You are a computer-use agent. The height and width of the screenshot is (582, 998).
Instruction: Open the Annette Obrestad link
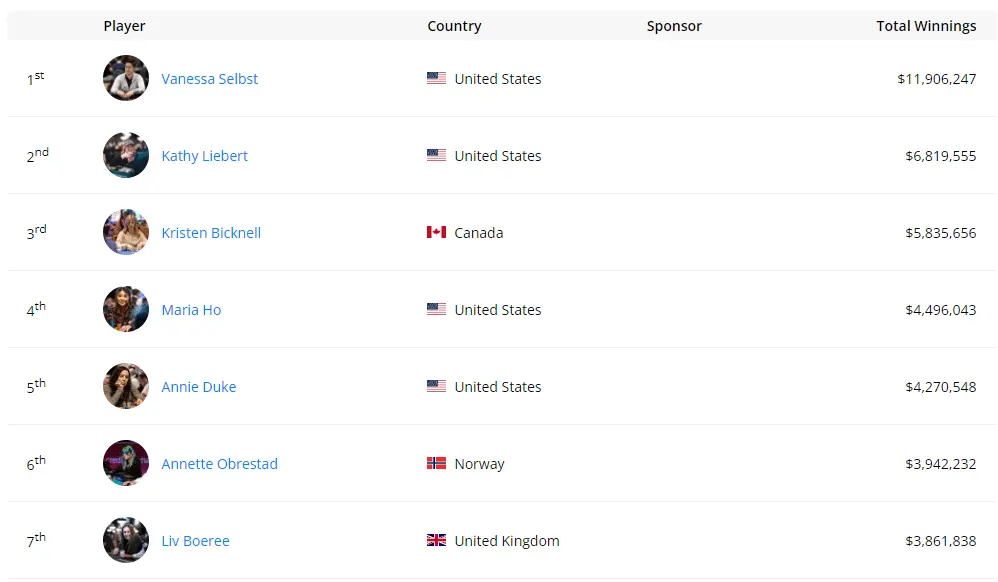click(219, 464)
